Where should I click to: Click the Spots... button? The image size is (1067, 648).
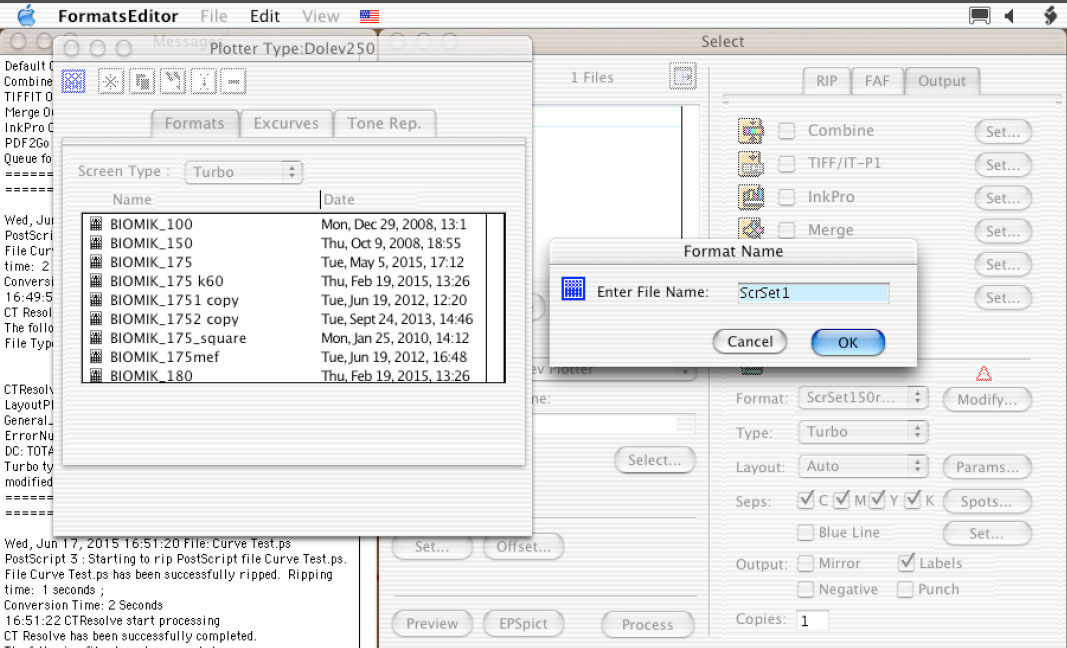point(987,502)
